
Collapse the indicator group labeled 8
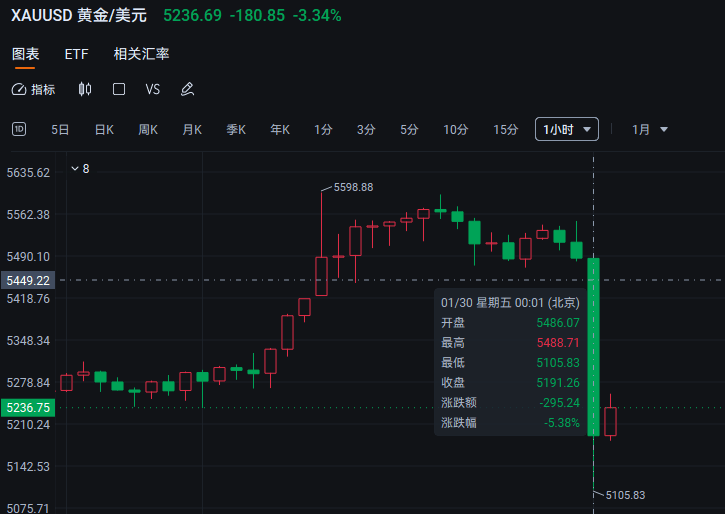point(76,169)
